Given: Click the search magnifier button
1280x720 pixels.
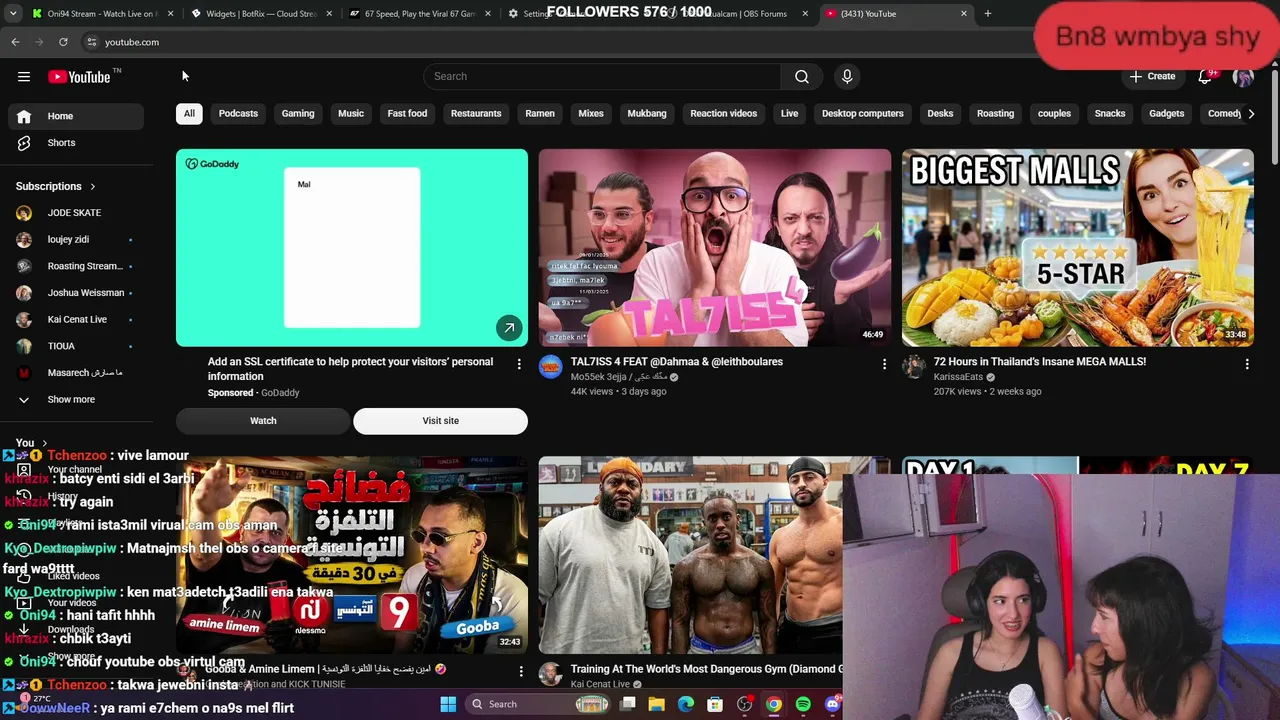Looking at the screenshot, I should click(802, 76).
